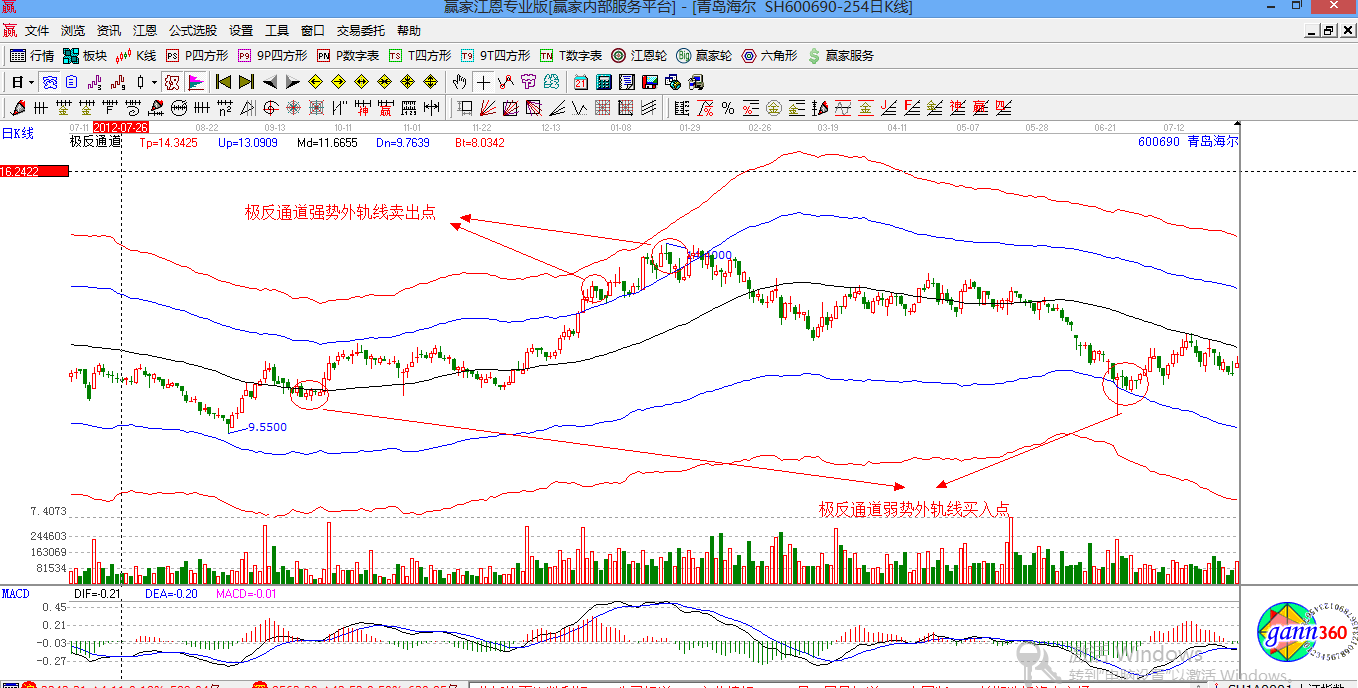The image size is (1358, 688).
Task: Click the 赢家轮 wheel icon
Action: pyautogui.click(x=703, y=56)
